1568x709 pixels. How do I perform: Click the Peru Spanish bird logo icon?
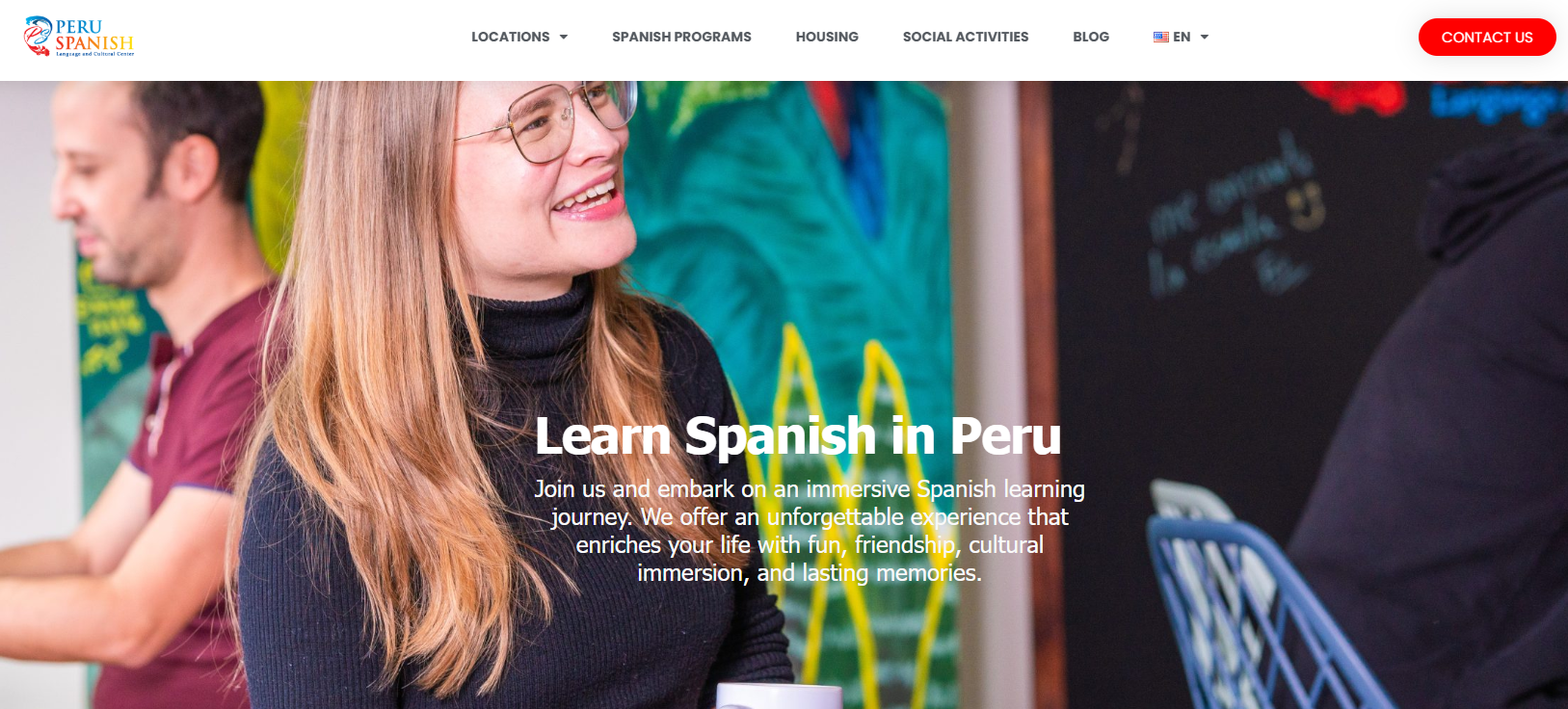click(x=38, y=37)
